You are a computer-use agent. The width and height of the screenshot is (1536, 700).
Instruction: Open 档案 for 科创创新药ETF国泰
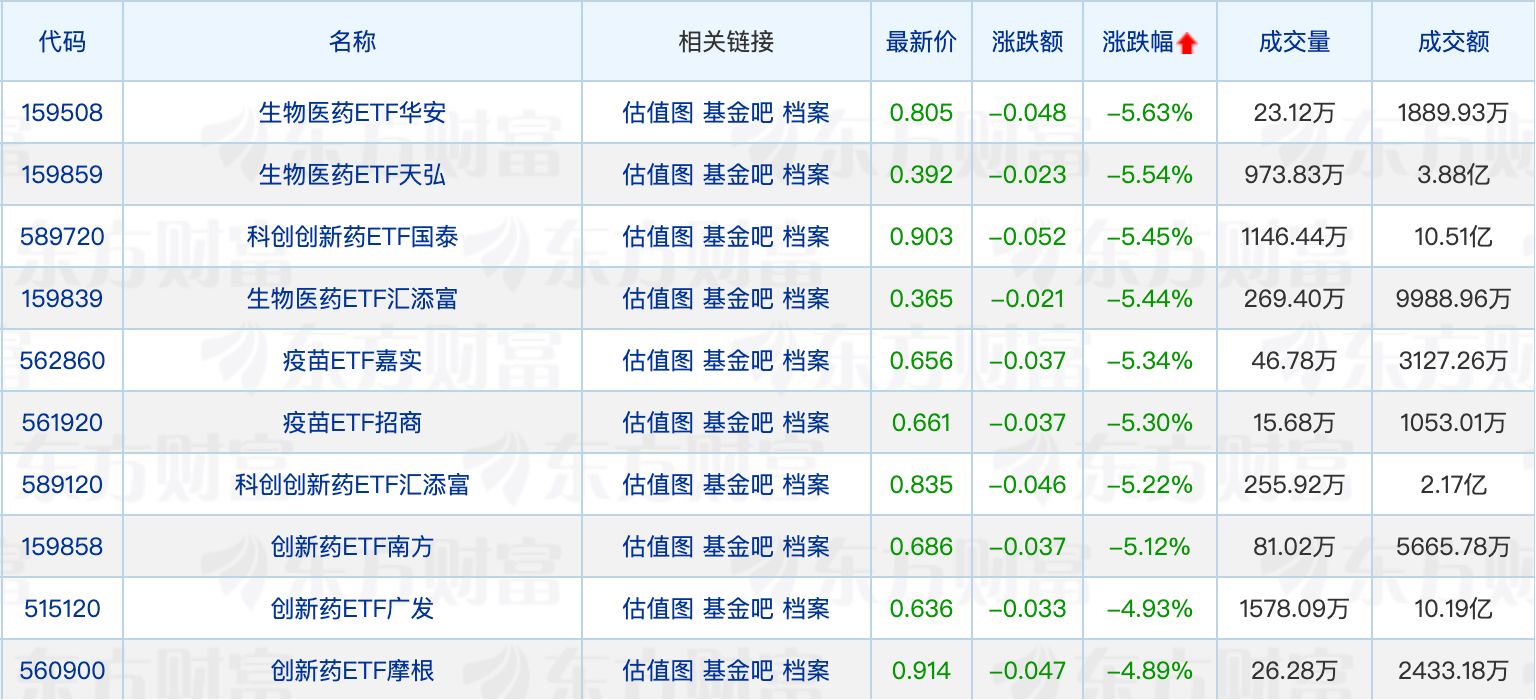tap(806, 237)
